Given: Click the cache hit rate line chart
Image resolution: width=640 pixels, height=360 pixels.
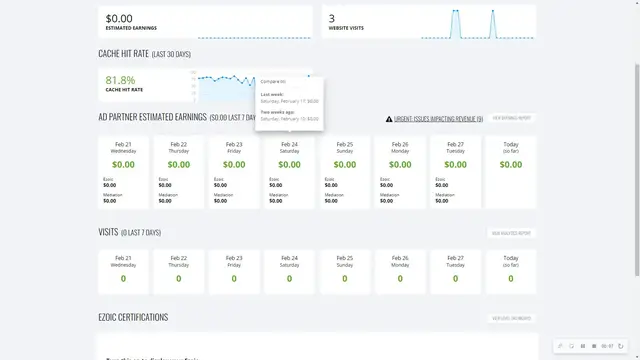Looking at the screenshot, I should click(x=253, y=85).
